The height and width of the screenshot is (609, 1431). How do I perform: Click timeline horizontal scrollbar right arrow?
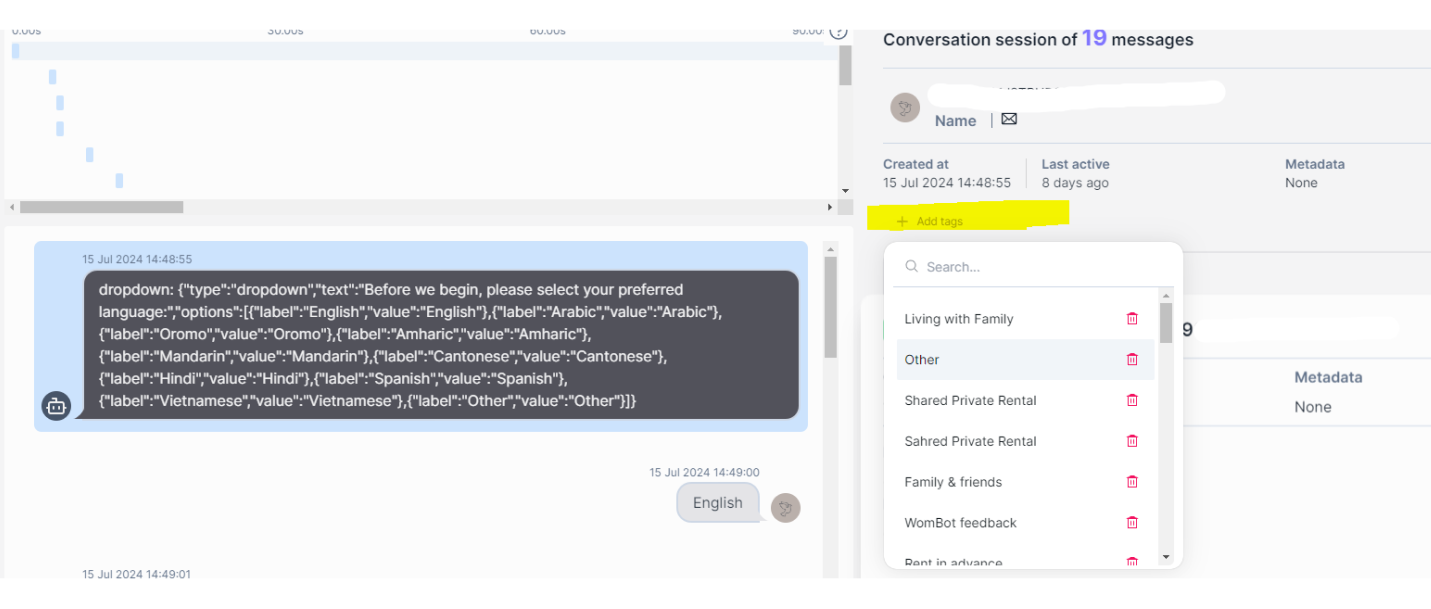830,207
